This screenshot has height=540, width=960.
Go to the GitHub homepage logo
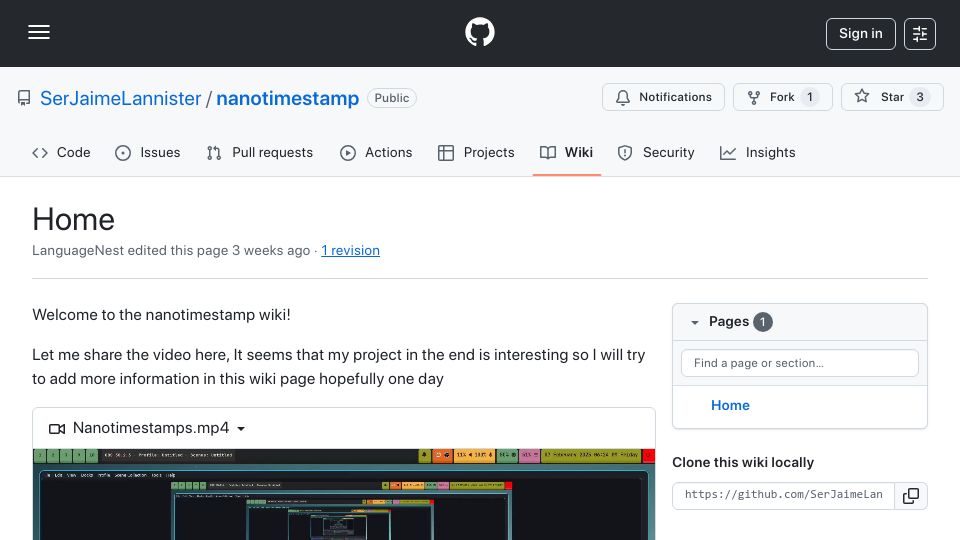coord(479,32)
